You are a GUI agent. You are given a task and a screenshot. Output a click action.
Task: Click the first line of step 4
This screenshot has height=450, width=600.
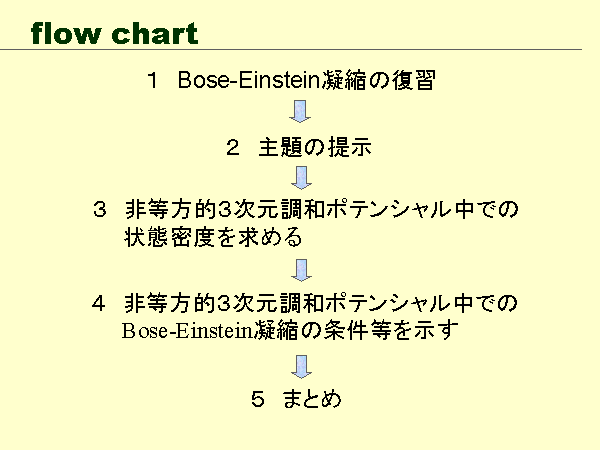click(x=321, y=303)
